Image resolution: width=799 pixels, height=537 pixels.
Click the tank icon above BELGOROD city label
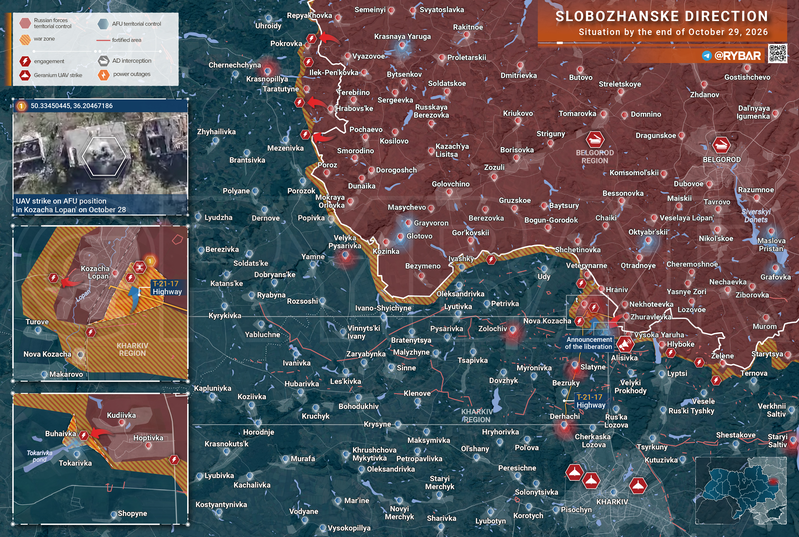pos(721,145)
